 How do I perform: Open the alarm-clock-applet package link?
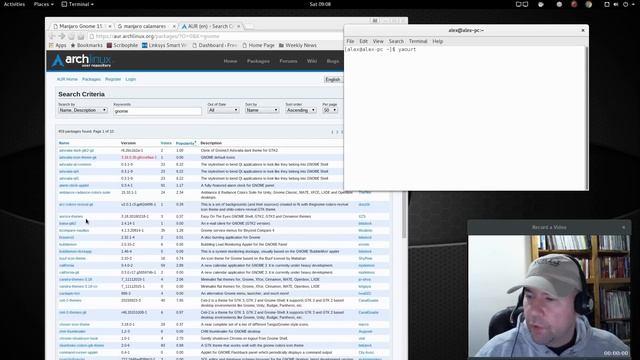point(74,185)
